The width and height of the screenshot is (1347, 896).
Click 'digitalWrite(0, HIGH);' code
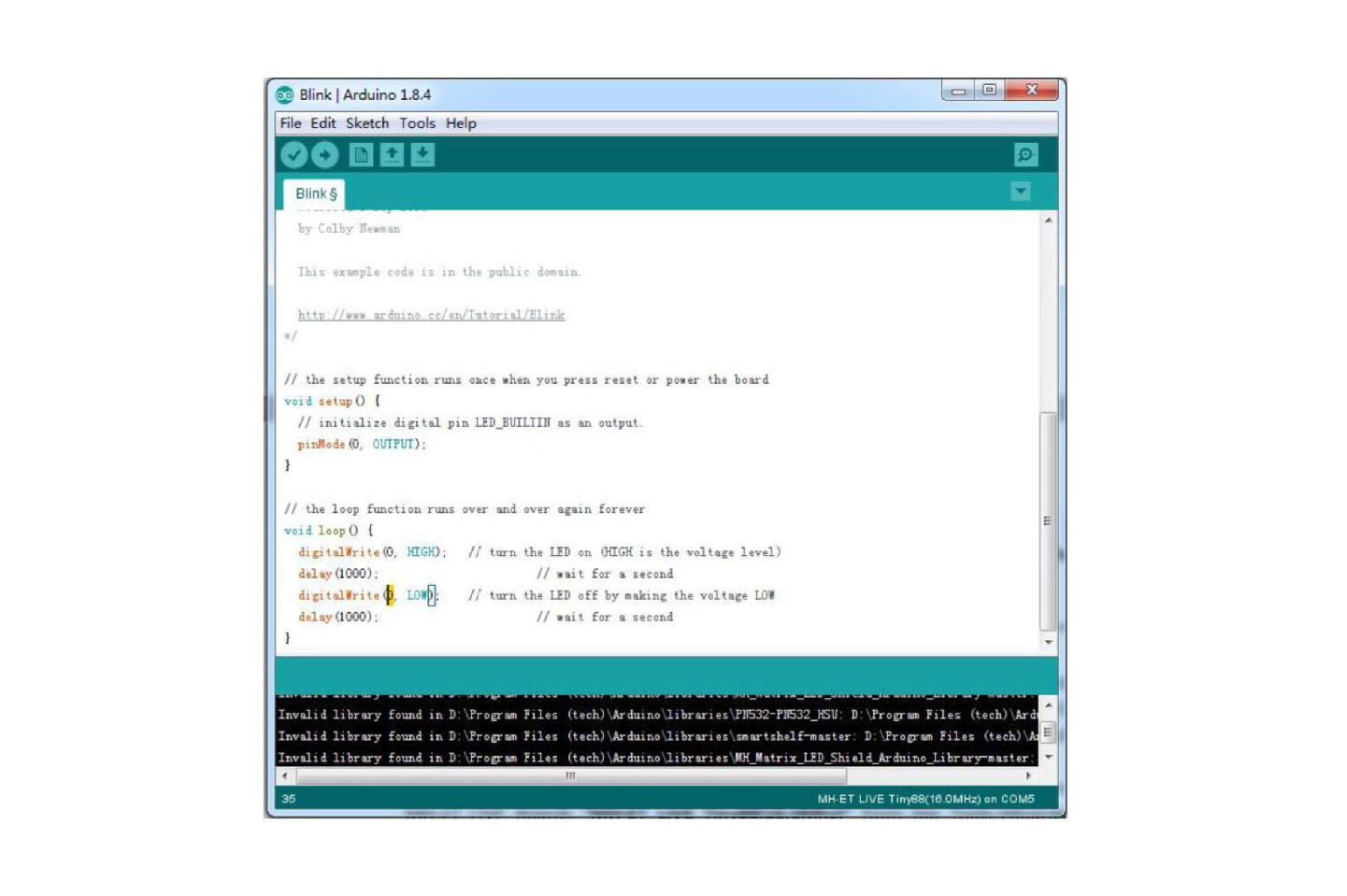pyautogui.click(x=372, y=552)
